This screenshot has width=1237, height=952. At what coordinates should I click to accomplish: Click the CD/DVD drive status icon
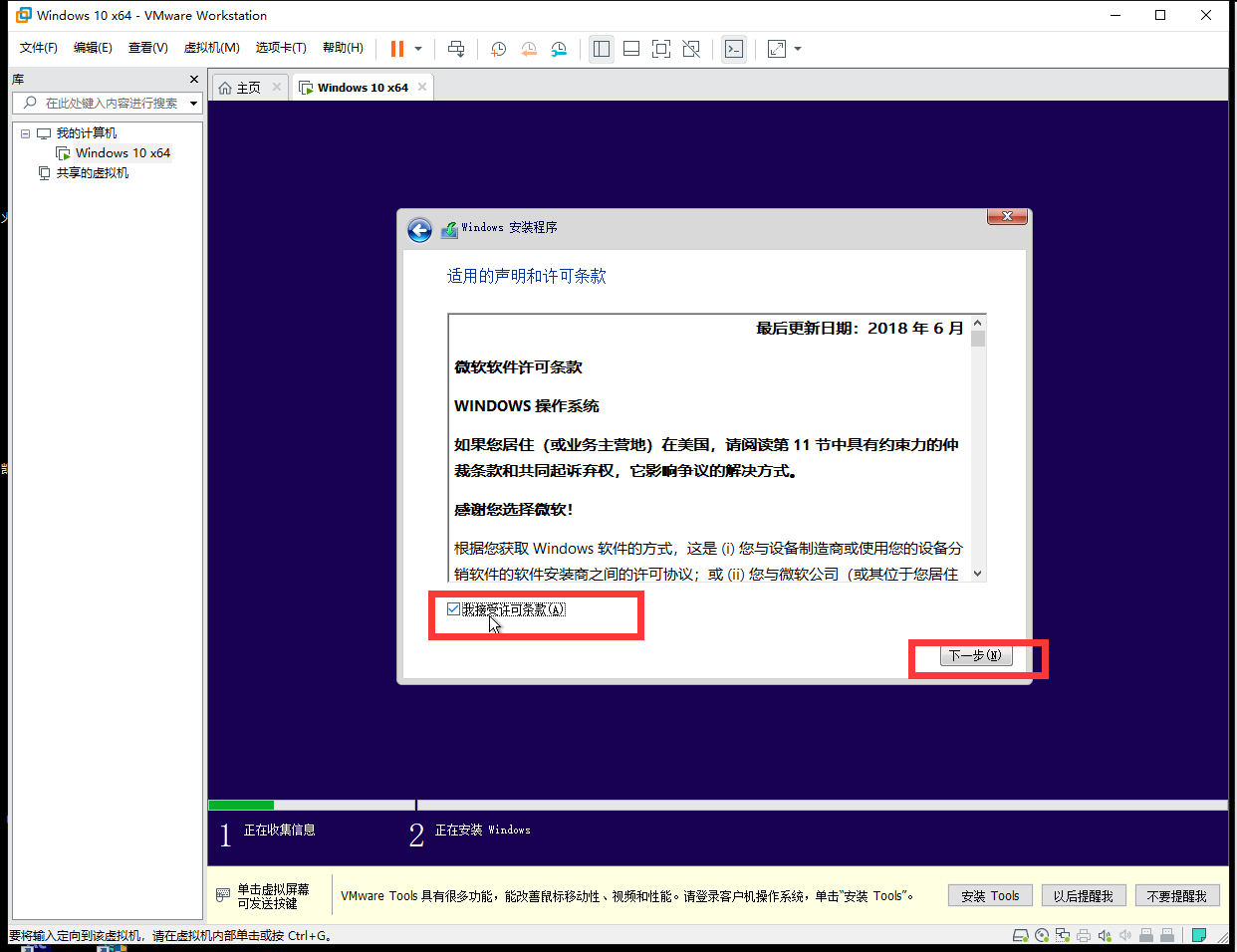point(1042,935)
